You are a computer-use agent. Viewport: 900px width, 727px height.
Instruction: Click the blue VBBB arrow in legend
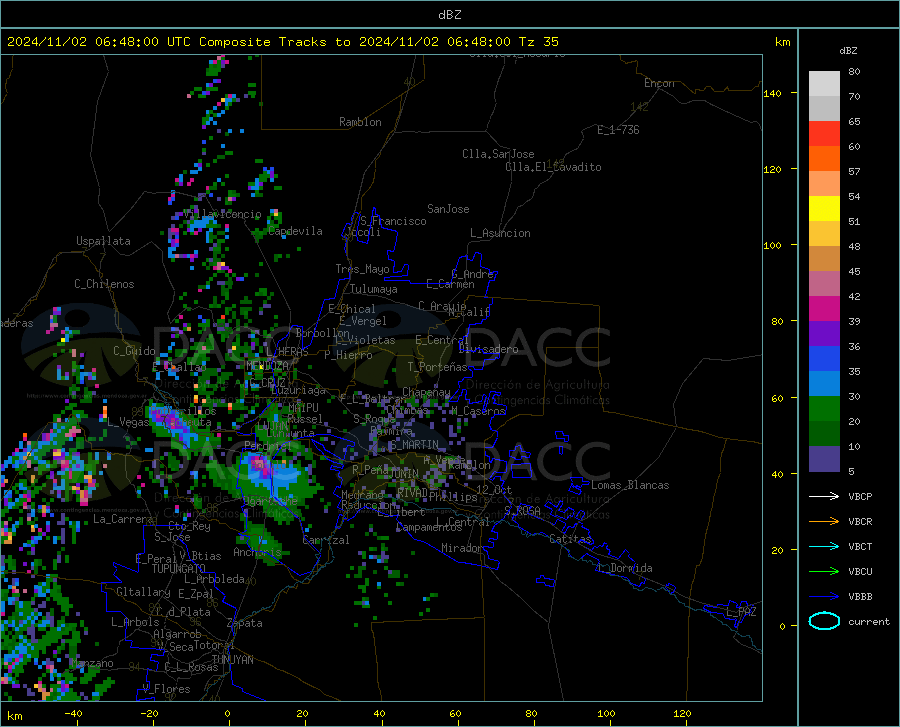coord(824,596)
